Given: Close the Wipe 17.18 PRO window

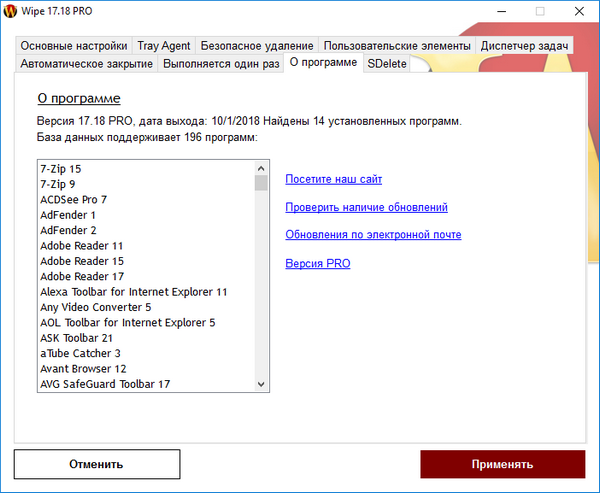Looking at the screenshot, I should point(579,12).
